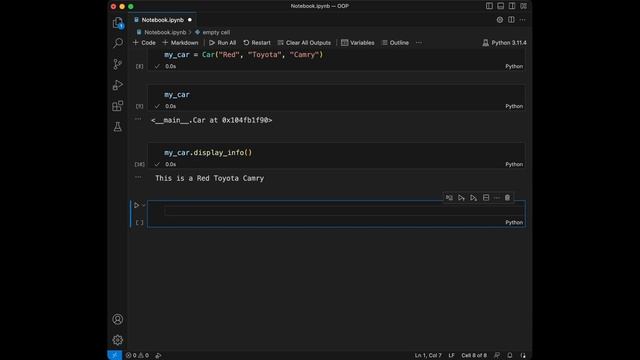
Task: Click output text "<__main__.Car at 0x104fb1f90>"
Action: pos(211,120)
